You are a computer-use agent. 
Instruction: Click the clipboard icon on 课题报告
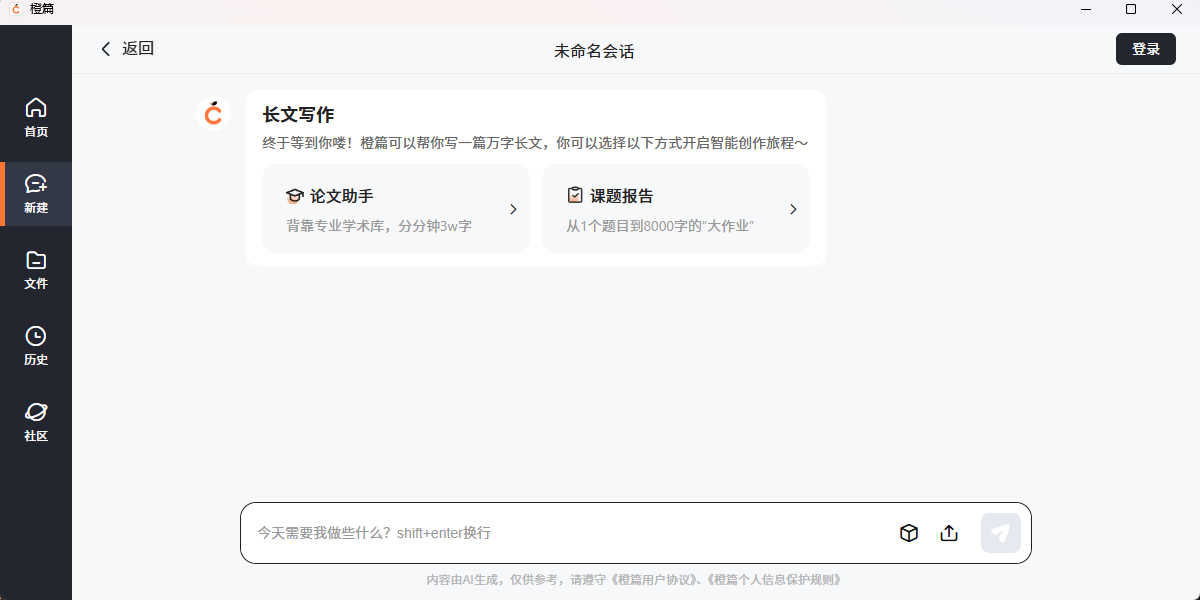coord(574,195)
